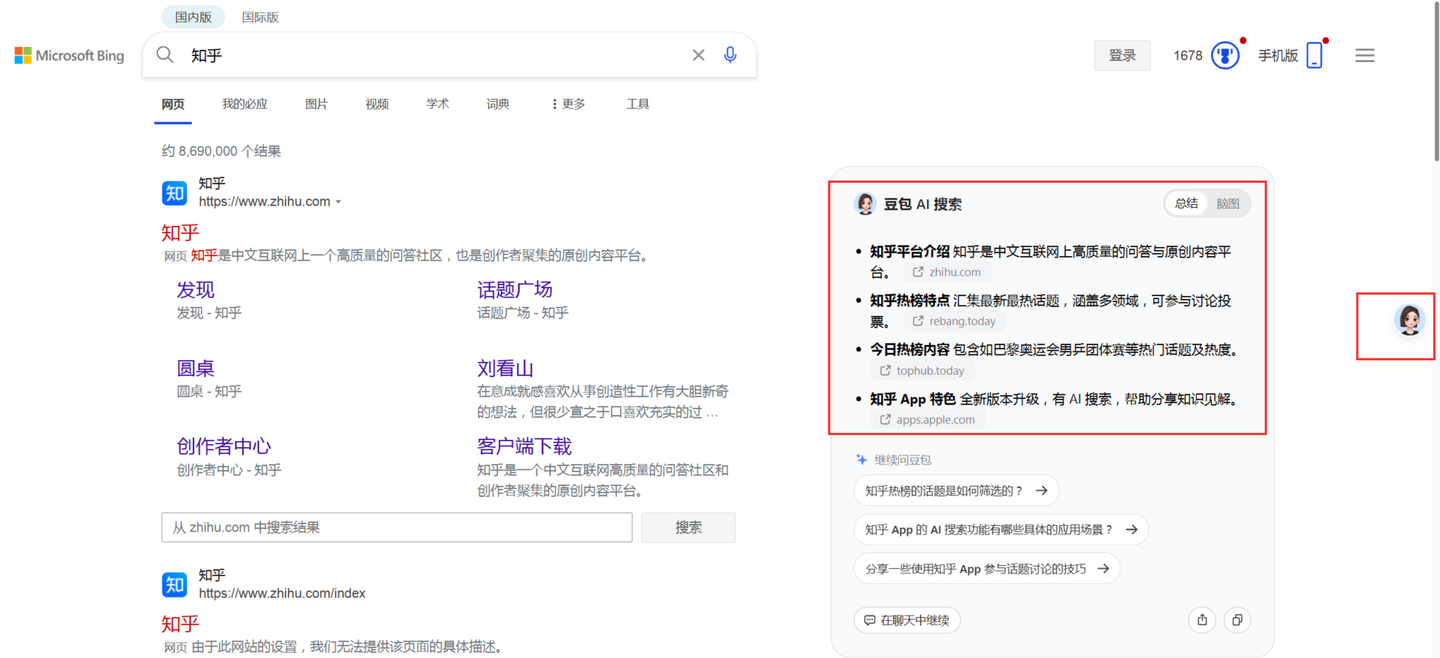Image resolution: width=1440 pixels, height=658 pixels.
Task: Select the 脑图 view toggle
Action: (x=1228, y=203)
